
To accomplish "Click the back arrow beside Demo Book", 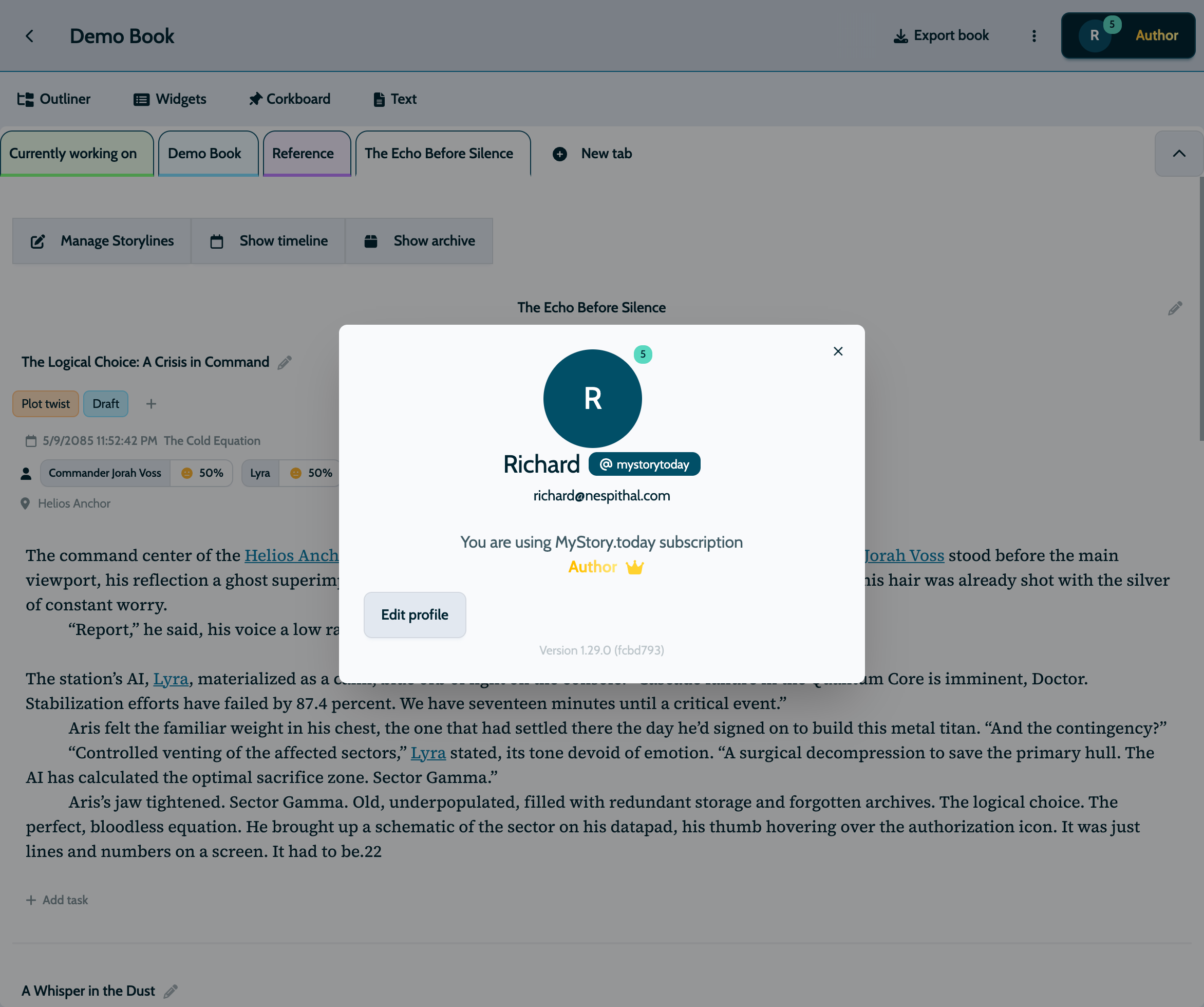I will [x=30, y=36].
